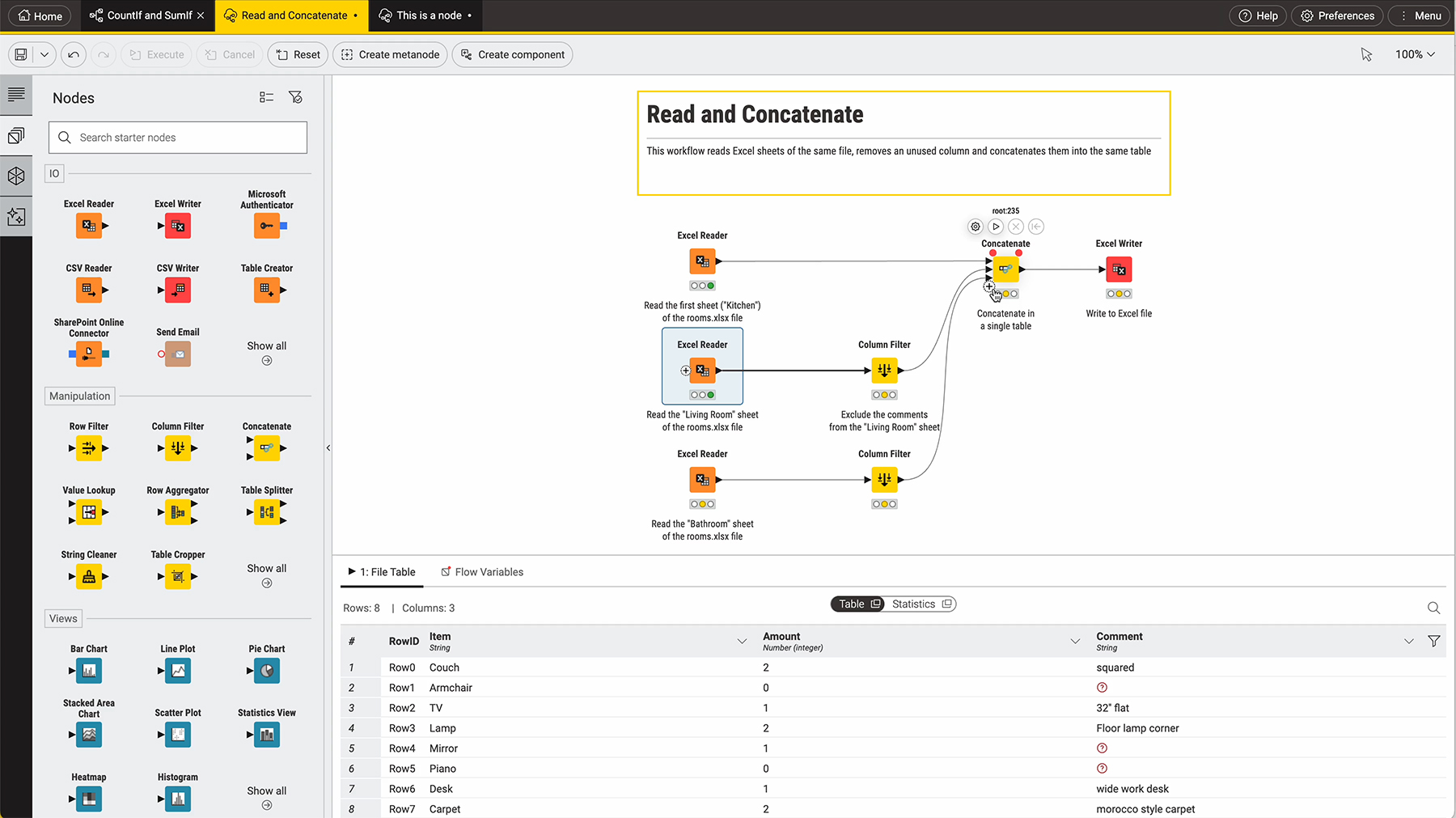The width and height of the screenshot is (1456, 818).
Task: Click the Pie Chart node icon
Action: point(266,671)
